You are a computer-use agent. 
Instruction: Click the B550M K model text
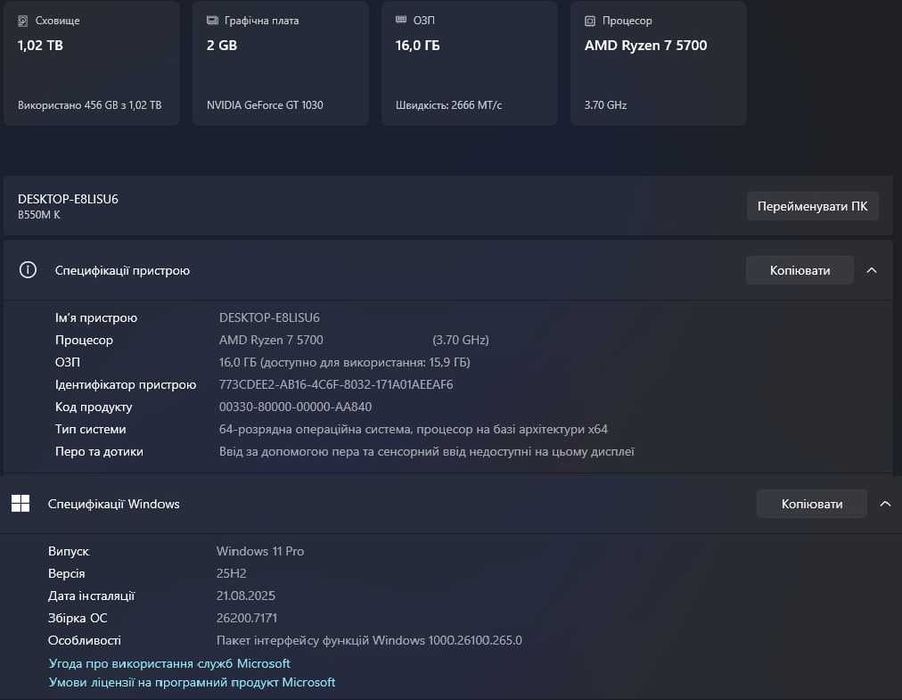39,215
